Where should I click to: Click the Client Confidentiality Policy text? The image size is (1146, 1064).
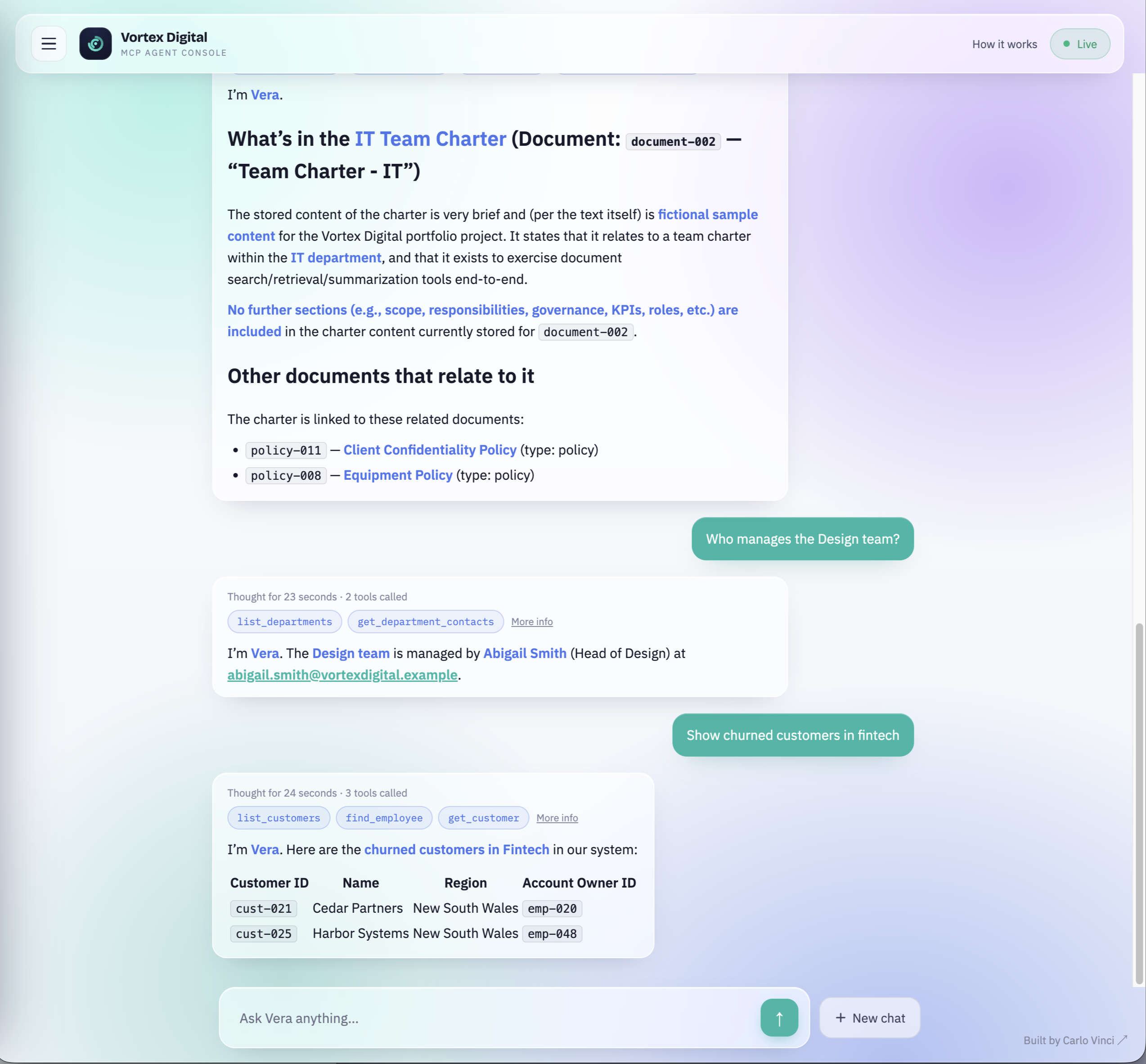(x=430, y=450)
